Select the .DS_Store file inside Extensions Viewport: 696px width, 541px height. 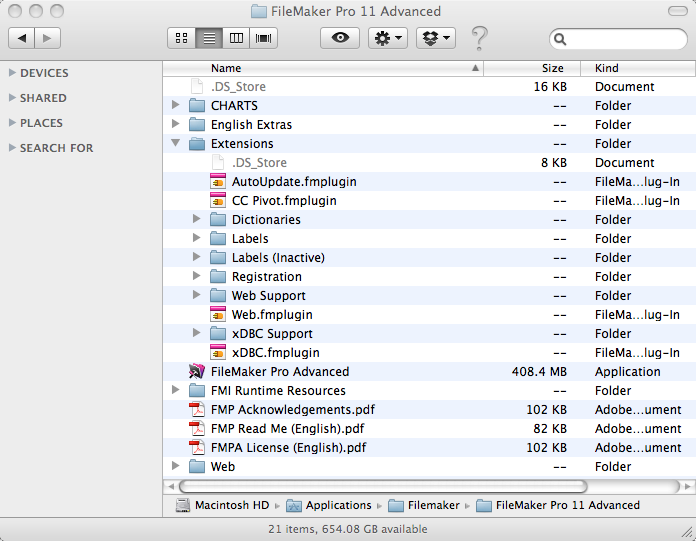(x=259, y=162)
